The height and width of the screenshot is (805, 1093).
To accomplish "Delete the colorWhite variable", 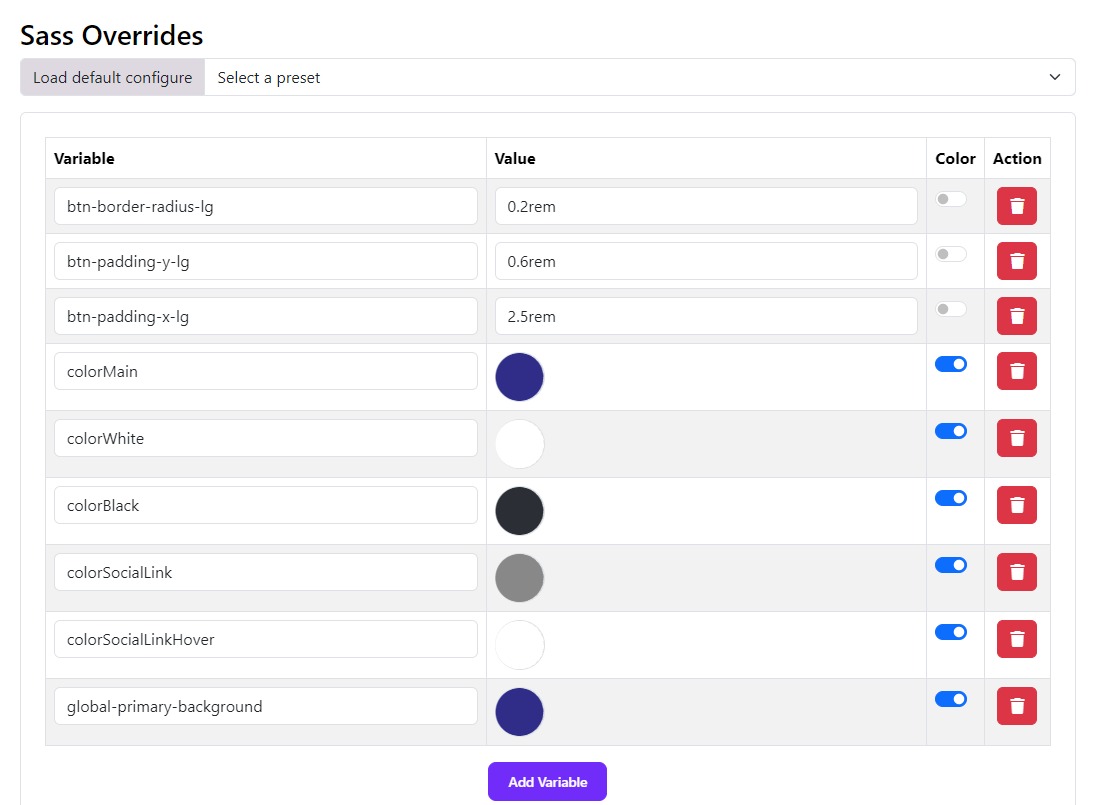I will 1016,438.
